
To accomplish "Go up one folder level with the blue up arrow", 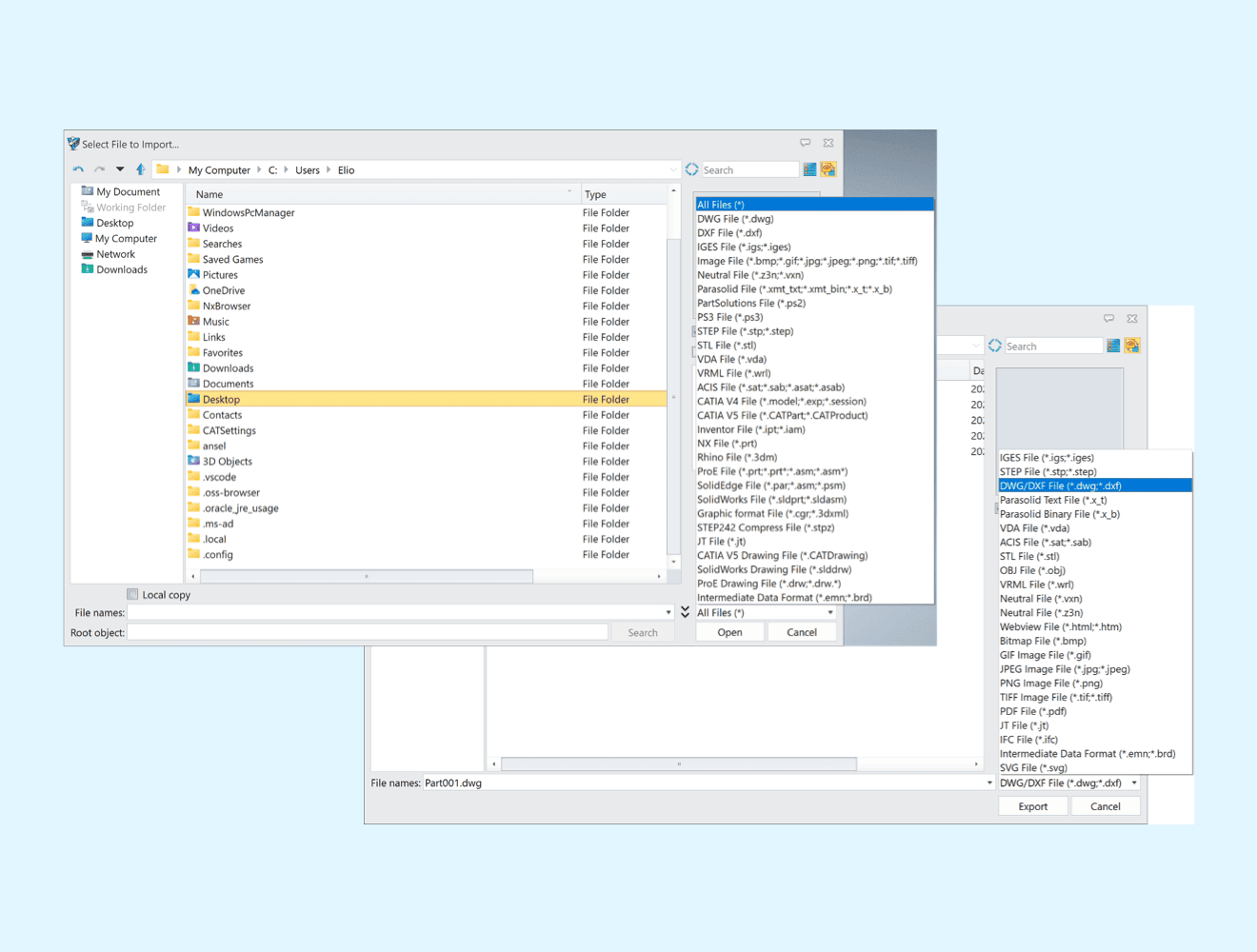I will (141, 169).
